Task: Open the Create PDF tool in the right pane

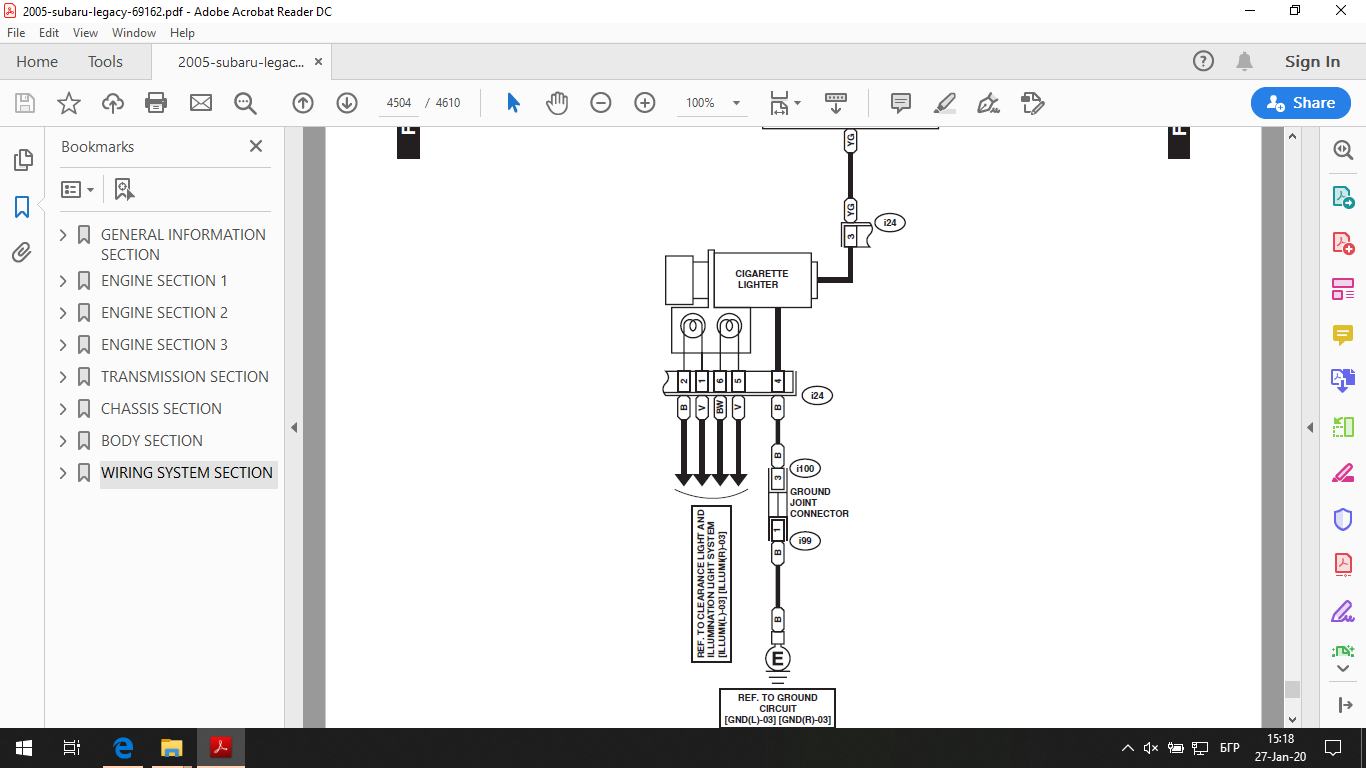Action: [x=1343, y=243]
